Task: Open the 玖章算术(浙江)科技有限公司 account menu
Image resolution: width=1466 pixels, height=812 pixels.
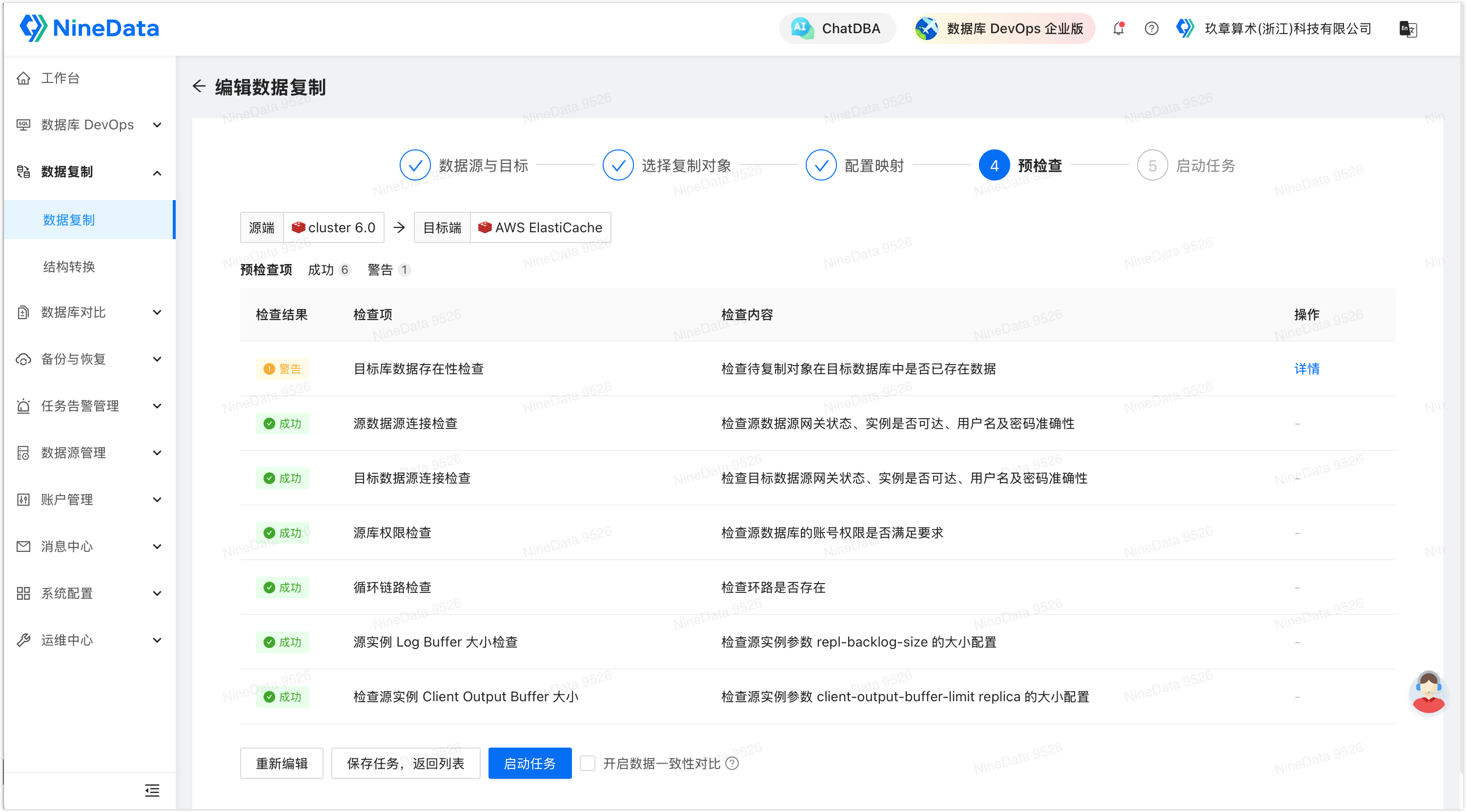Action: [x=1288, y=28]
